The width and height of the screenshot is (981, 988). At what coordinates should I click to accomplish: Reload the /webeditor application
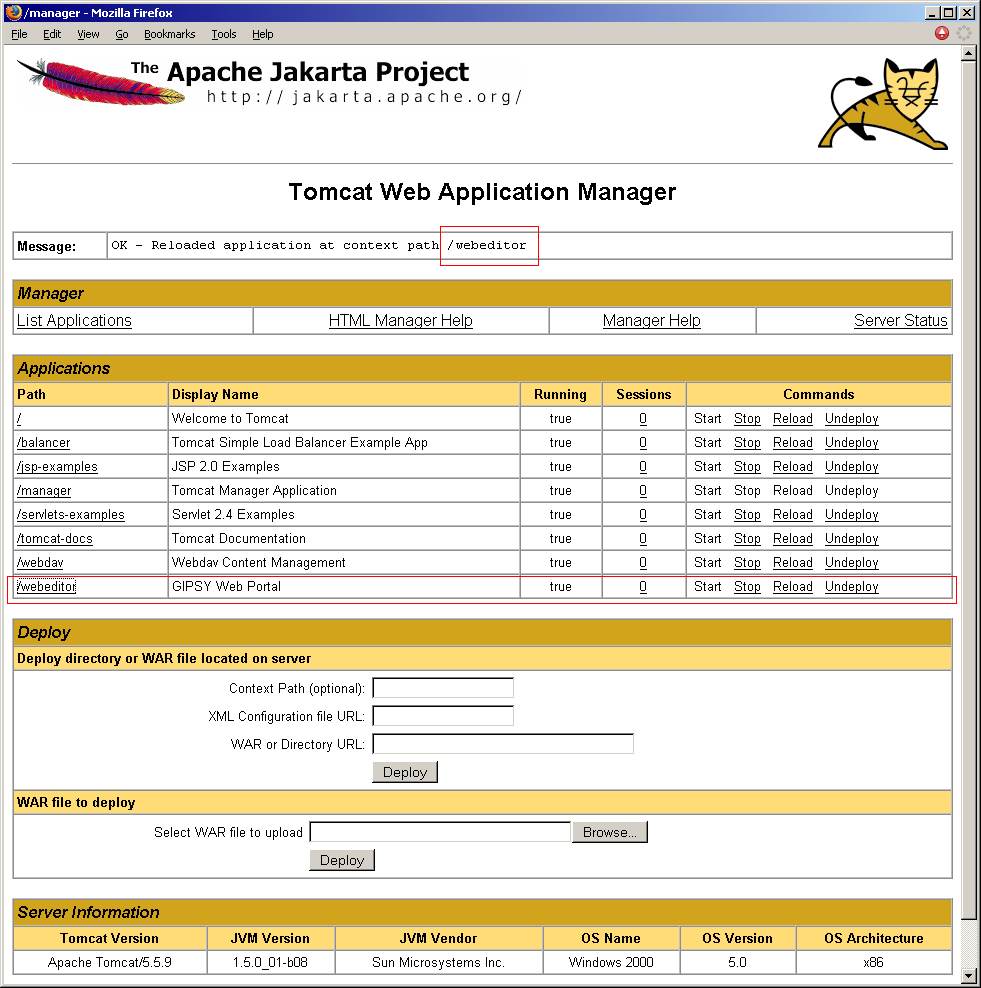(x=793, y=586)
